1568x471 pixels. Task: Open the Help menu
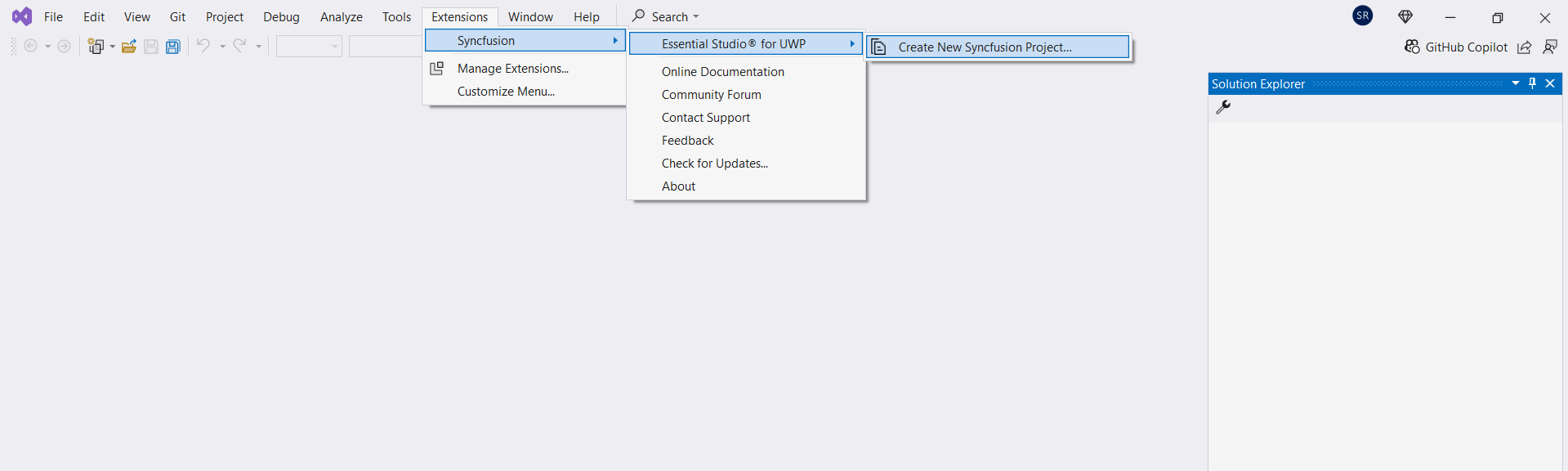click(x=587, y=17)
